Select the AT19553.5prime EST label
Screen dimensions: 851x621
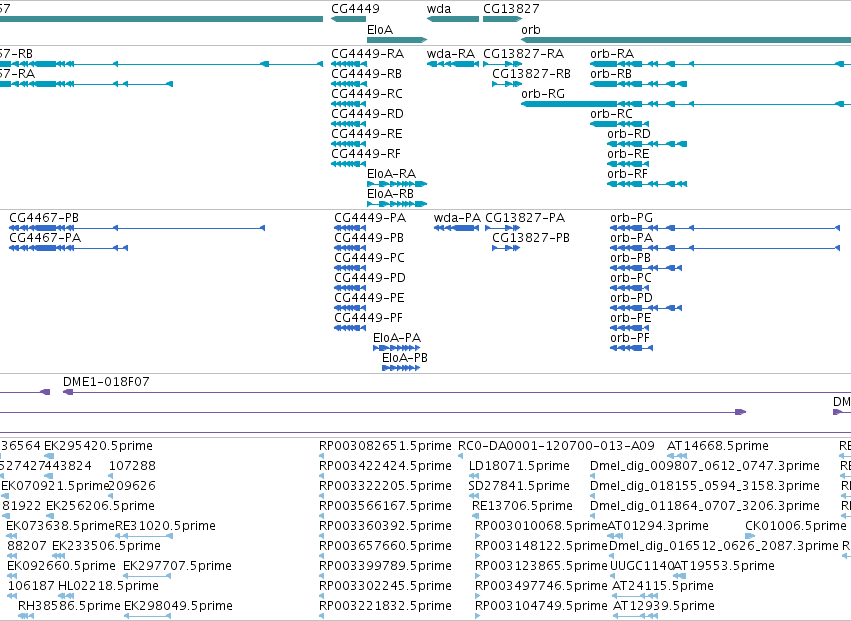point(724,567)
